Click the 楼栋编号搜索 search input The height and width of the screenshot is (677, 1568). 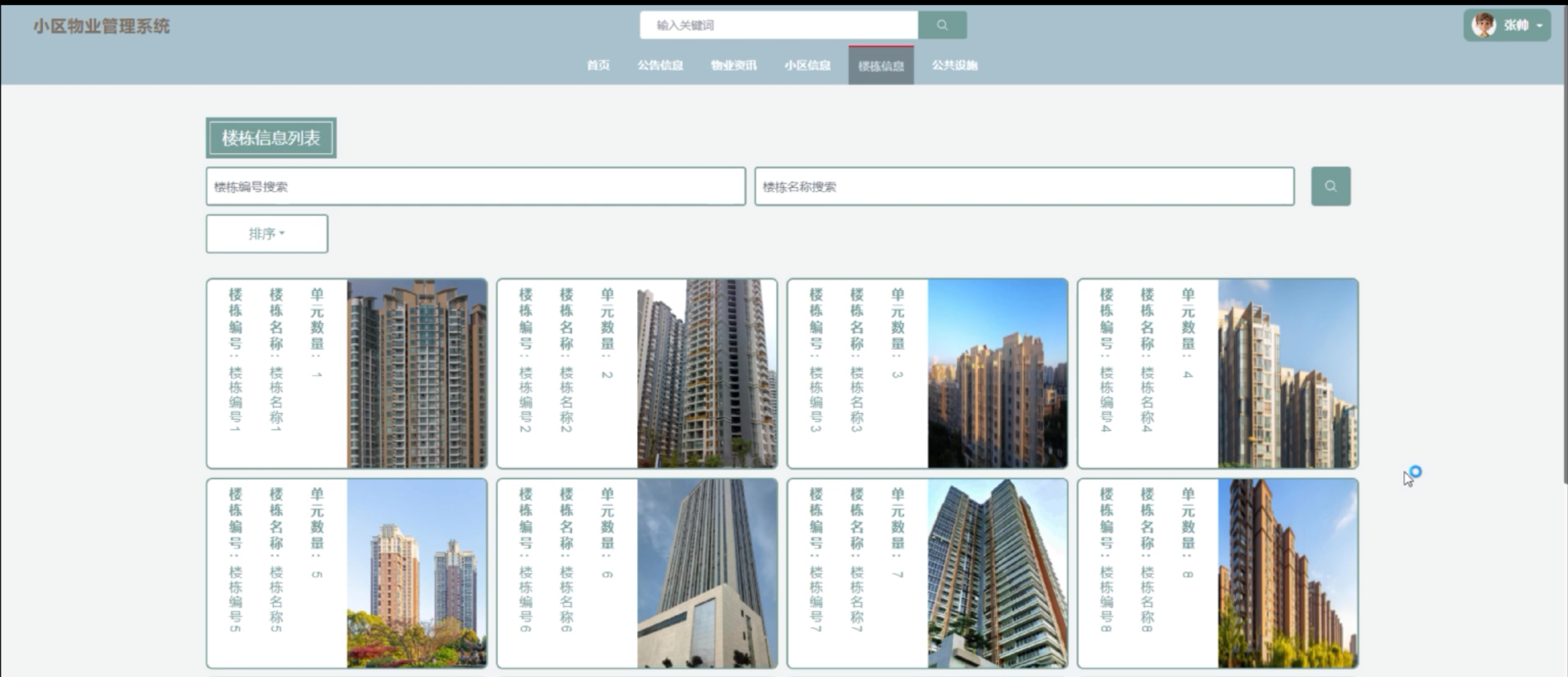coord(475,187)
